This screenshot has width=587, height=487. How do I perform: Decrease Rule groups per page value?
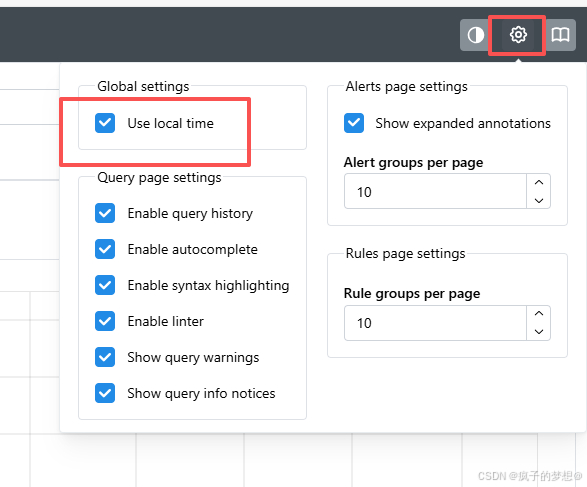click(539, 332)
